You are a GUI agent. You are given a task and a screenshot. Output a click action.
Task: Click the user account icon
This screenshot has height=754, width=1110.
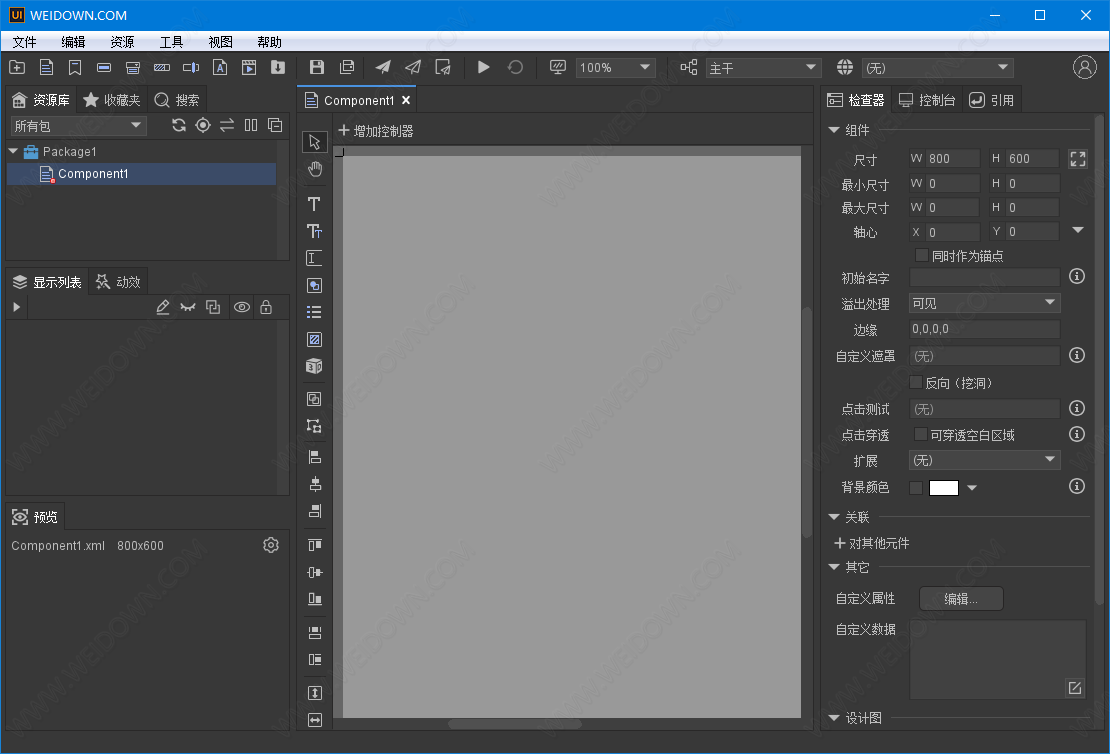click(1084, 67)
